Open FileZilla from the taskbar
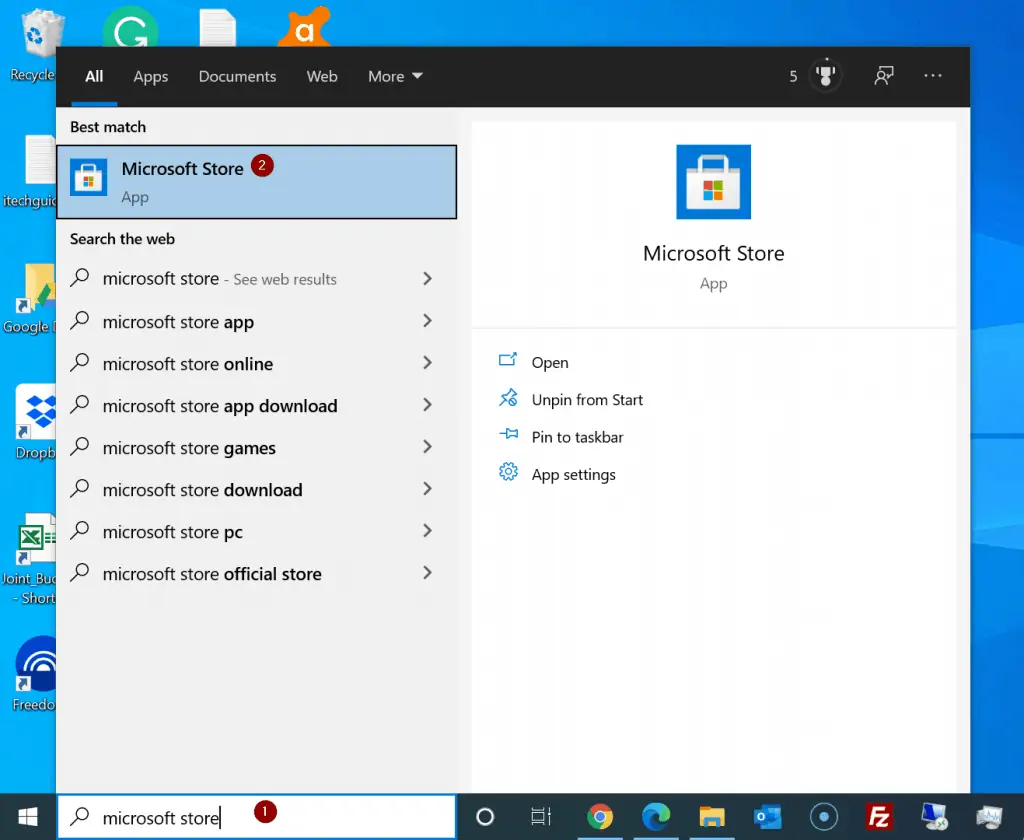This screenshot has height=840, width=1024. pos(878,817)
